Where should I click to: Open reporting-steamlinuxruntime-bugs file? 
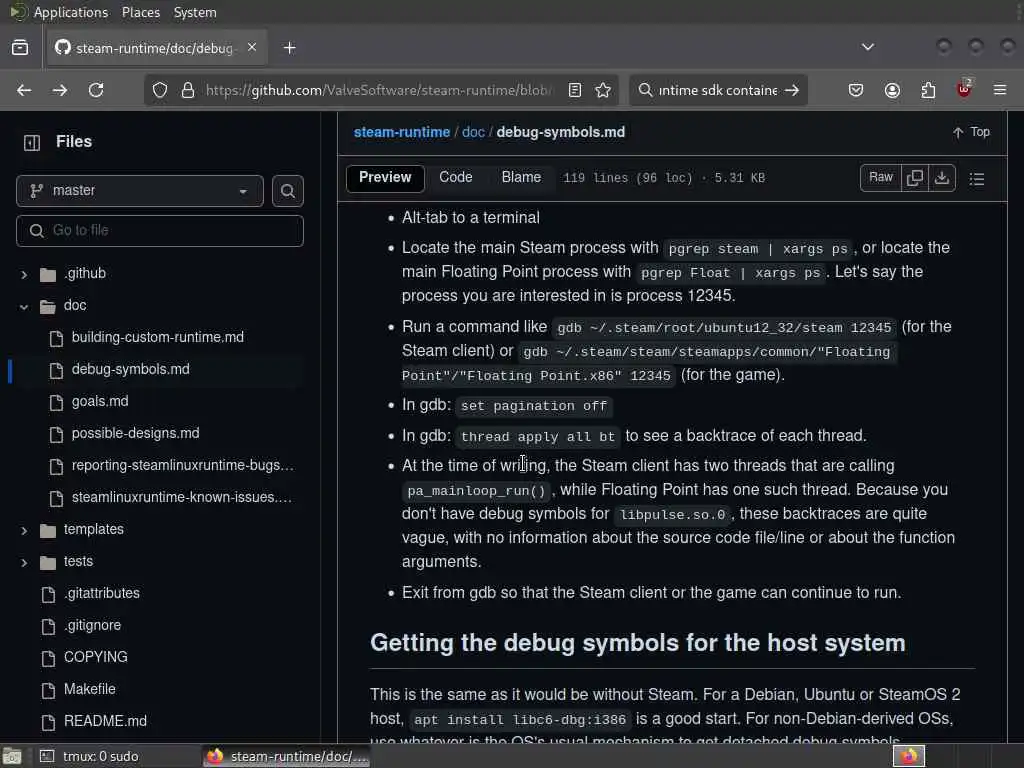(x=182, y=465)
